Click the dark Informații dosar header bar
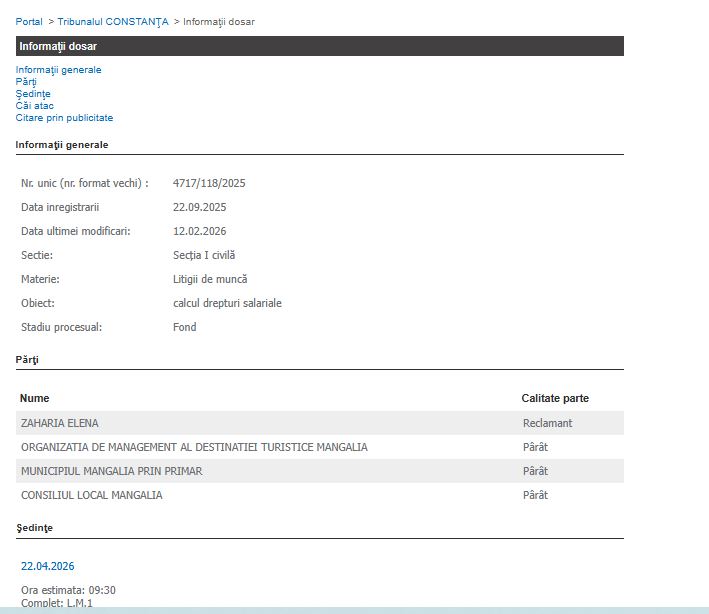709x614 pixels. point(319,46)
